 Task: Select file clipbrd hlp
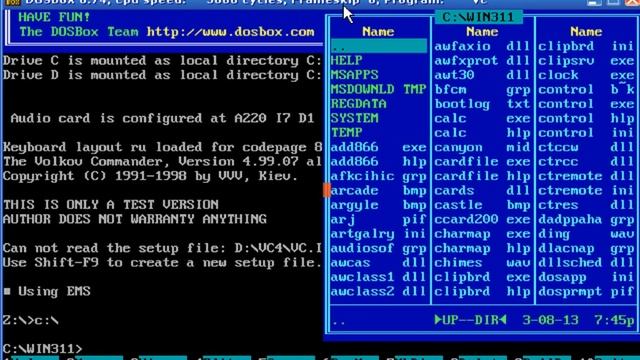point(482,291)
